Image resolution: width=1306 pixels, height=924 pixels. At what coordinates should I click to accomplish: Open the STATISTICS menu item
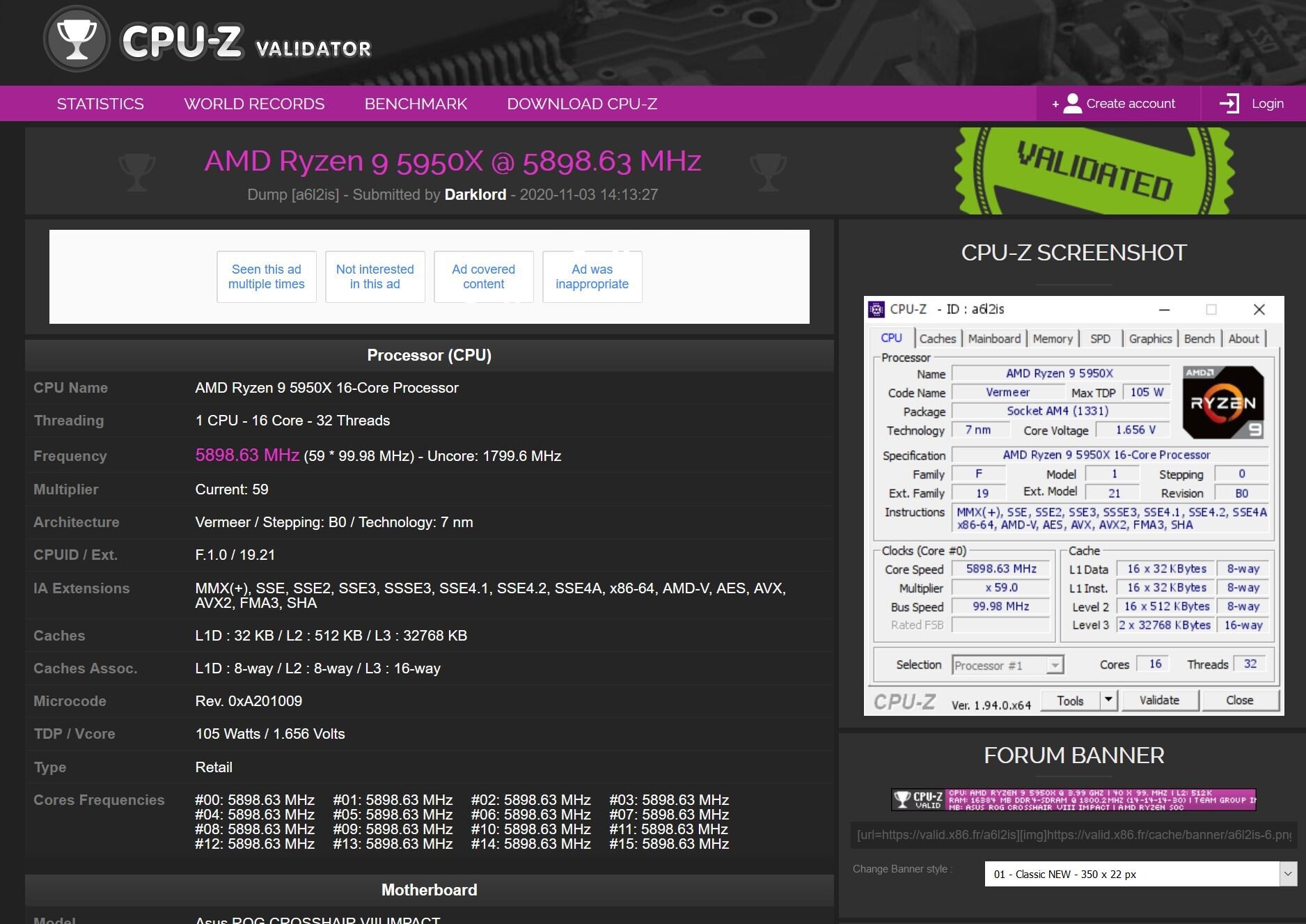point(100,103)
